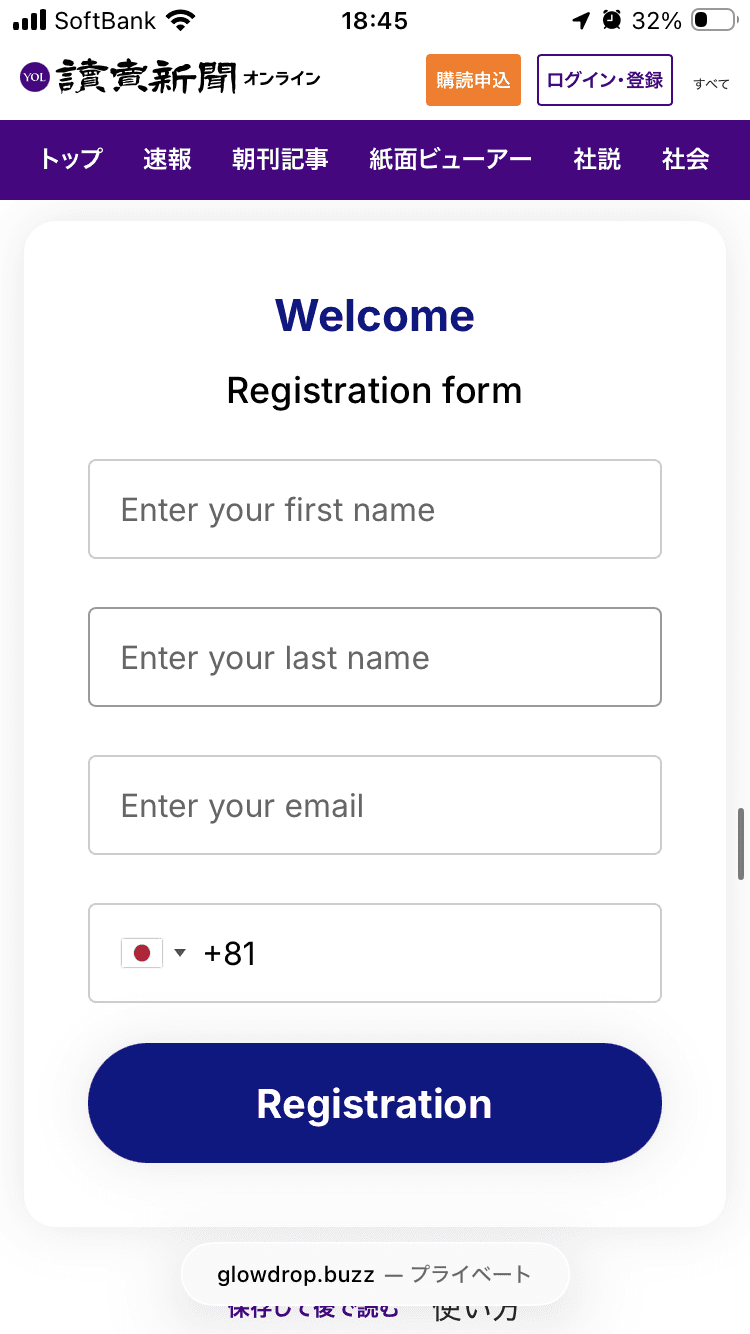
Task: Open the すべて menu at top right
Action: pos(712,84)
